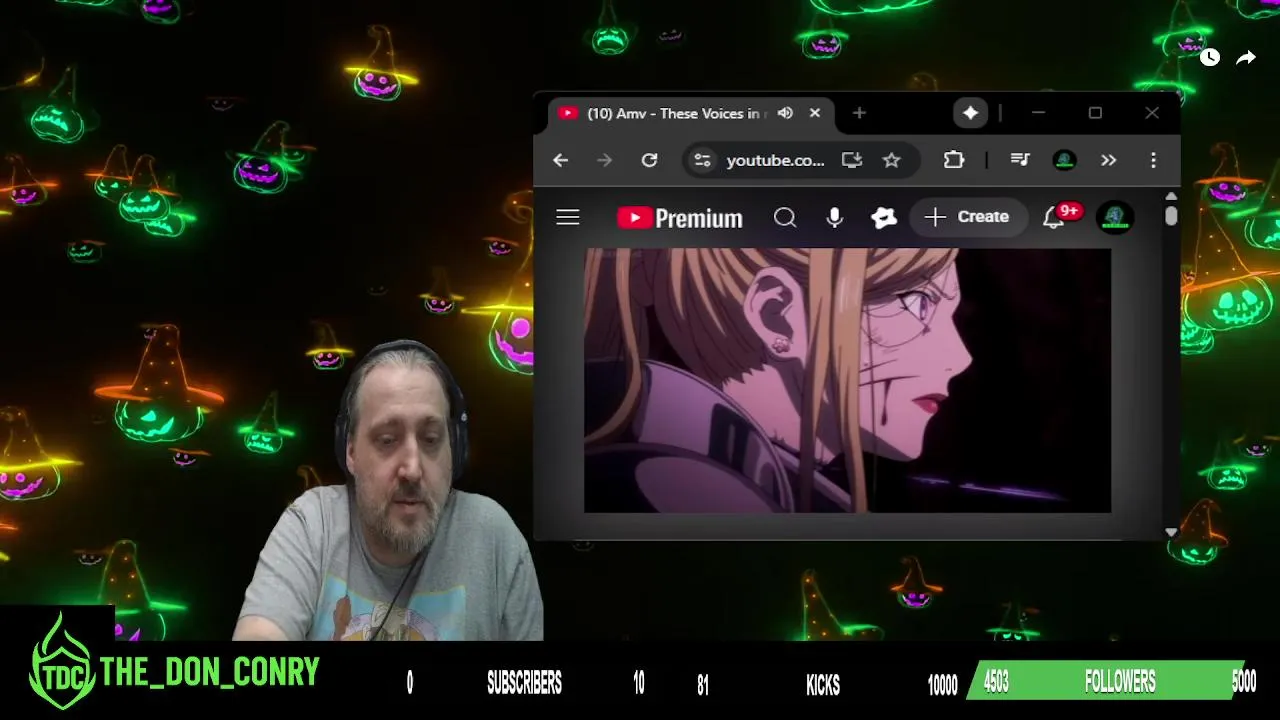Click the youtube.com address field
The height and width of the screenshot is (720, 1280).
(775, 160)
